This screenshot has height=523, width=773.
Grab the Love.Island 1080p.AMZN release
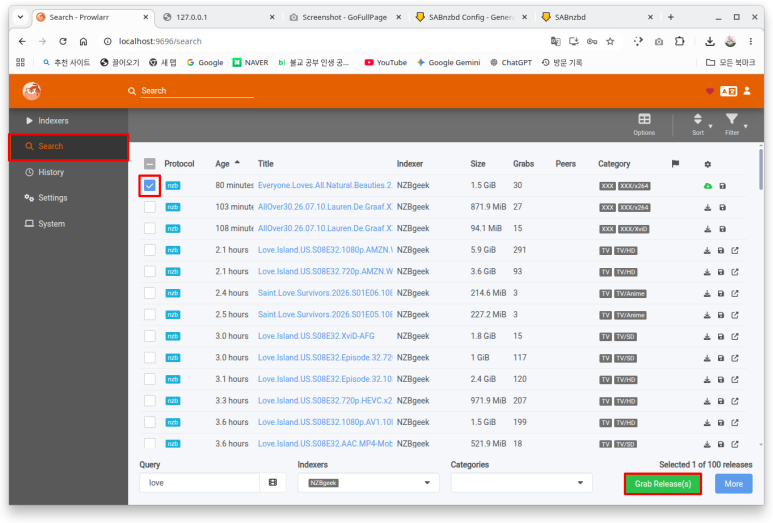pyautogui.click(x=707, y=250)
